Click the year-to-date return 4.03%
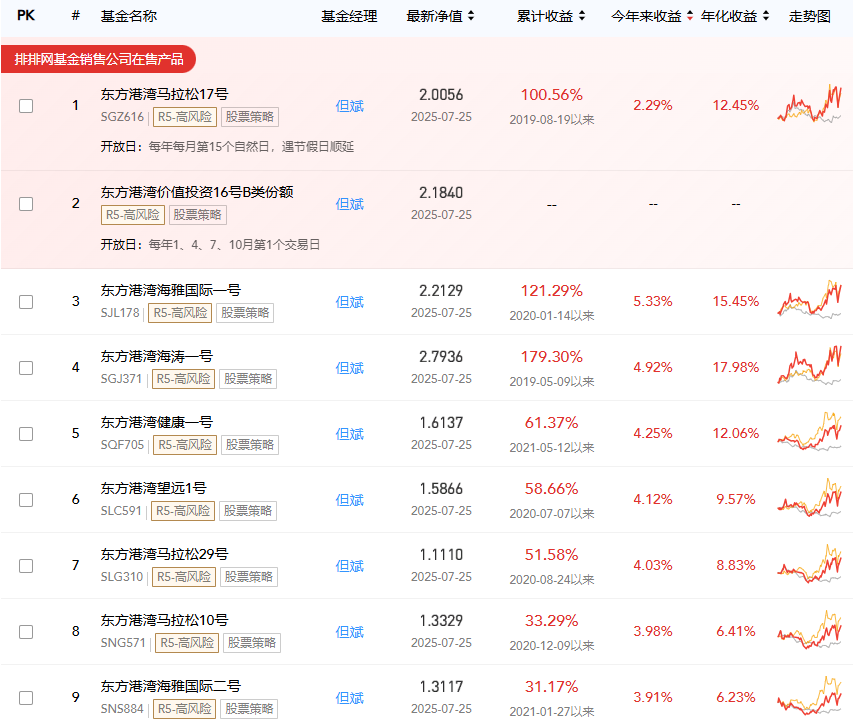853x725 pixels. tap(653, 566)
